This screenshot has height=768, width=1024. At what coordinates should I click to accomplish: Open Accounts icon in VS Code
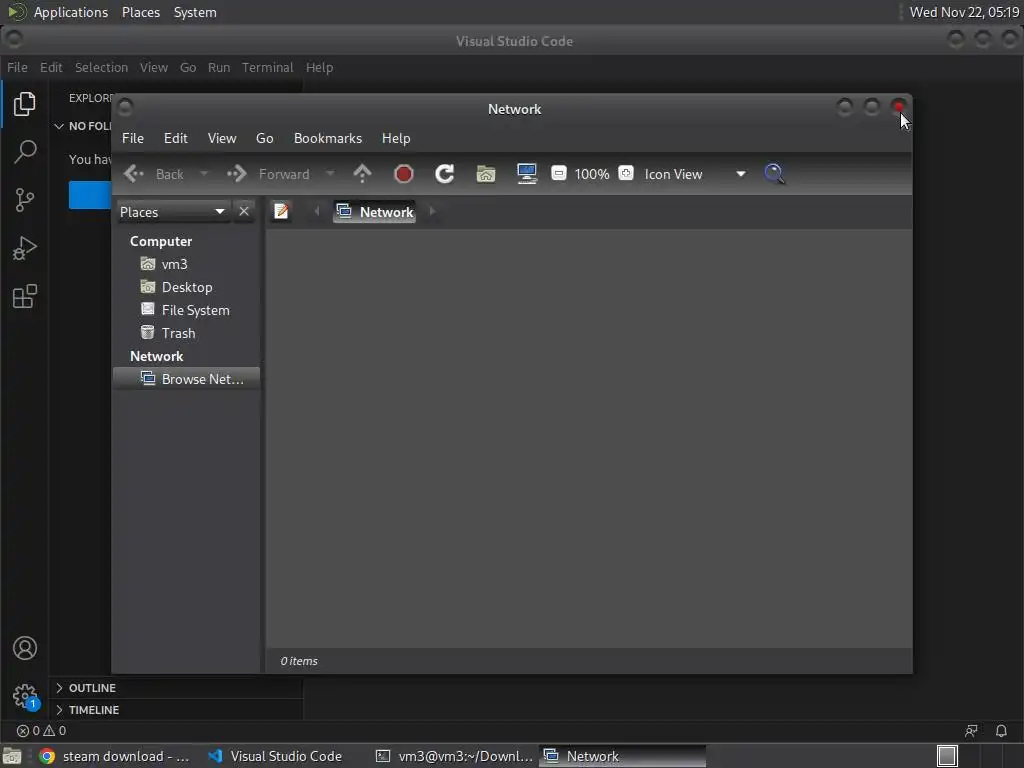[x=25, y=648]
